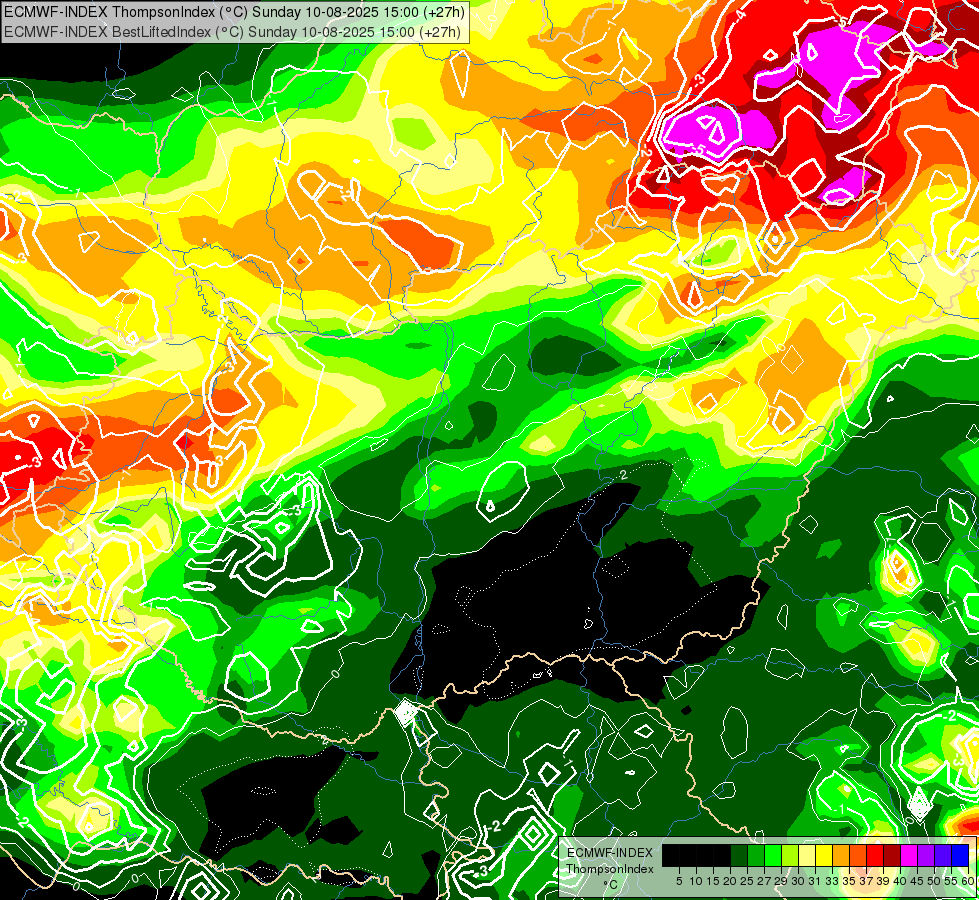Click the legend scale value 40
Screen dimensions: 979x900
(901, 881)
